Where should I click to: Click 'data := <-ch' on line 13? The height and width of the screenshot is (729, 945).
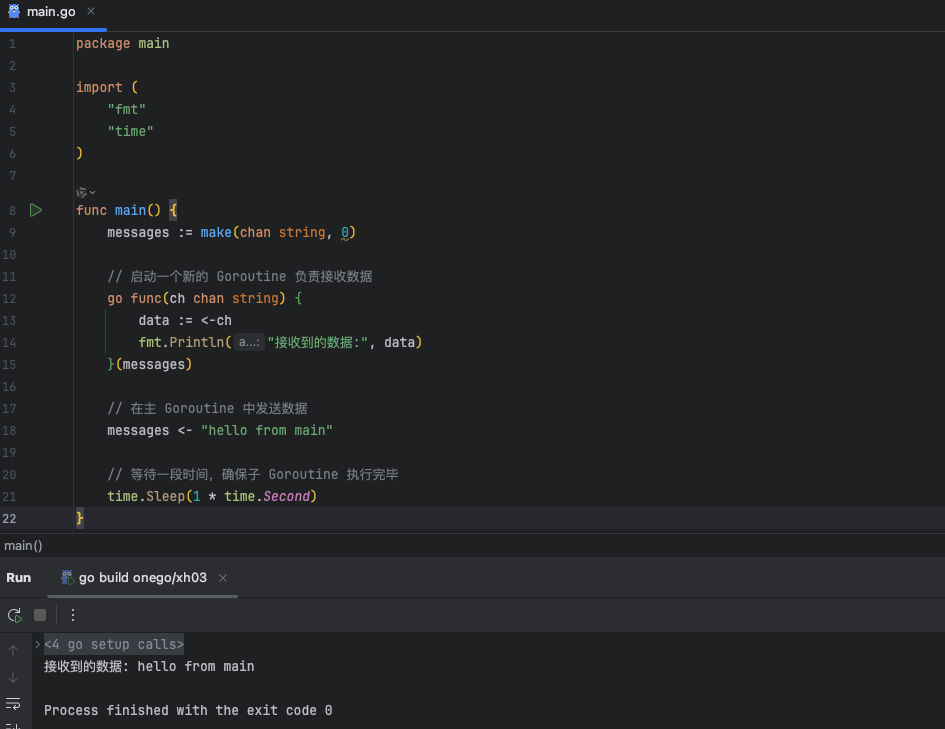pyautogui.click(x=185, y=320)
